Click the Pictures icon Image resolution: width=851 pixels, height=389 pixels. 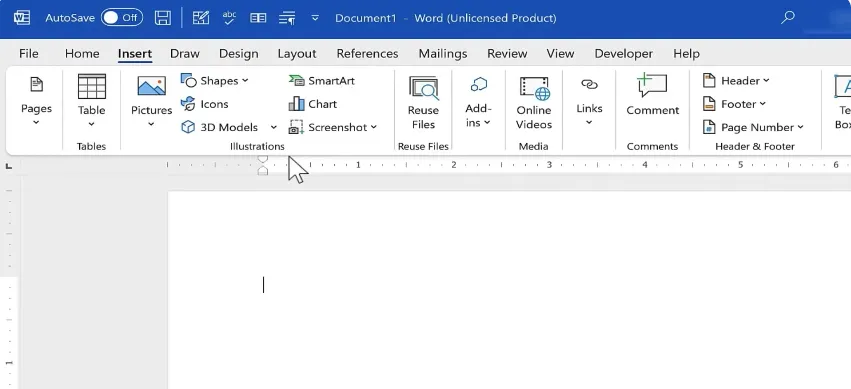coord(151,87)
